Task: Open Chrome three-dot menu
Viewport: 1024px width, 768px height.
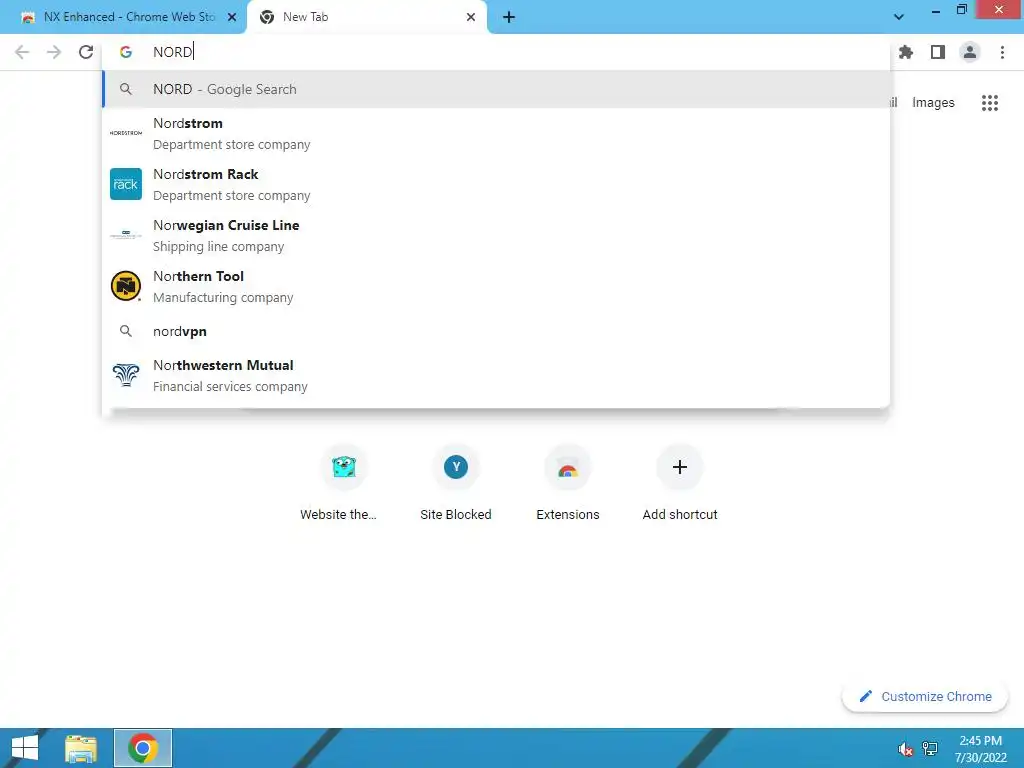Action: pos(1002,52)
